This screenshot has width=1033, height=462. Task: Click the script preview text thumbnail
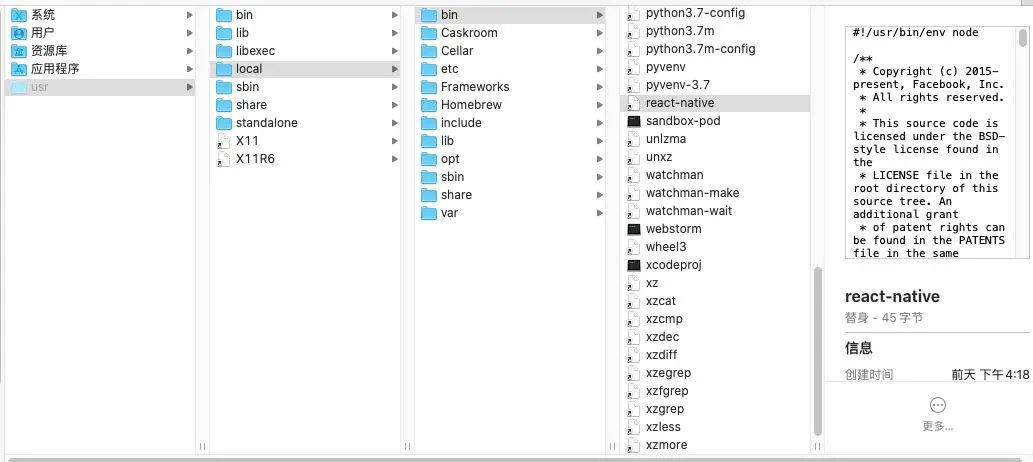point(928,142)
